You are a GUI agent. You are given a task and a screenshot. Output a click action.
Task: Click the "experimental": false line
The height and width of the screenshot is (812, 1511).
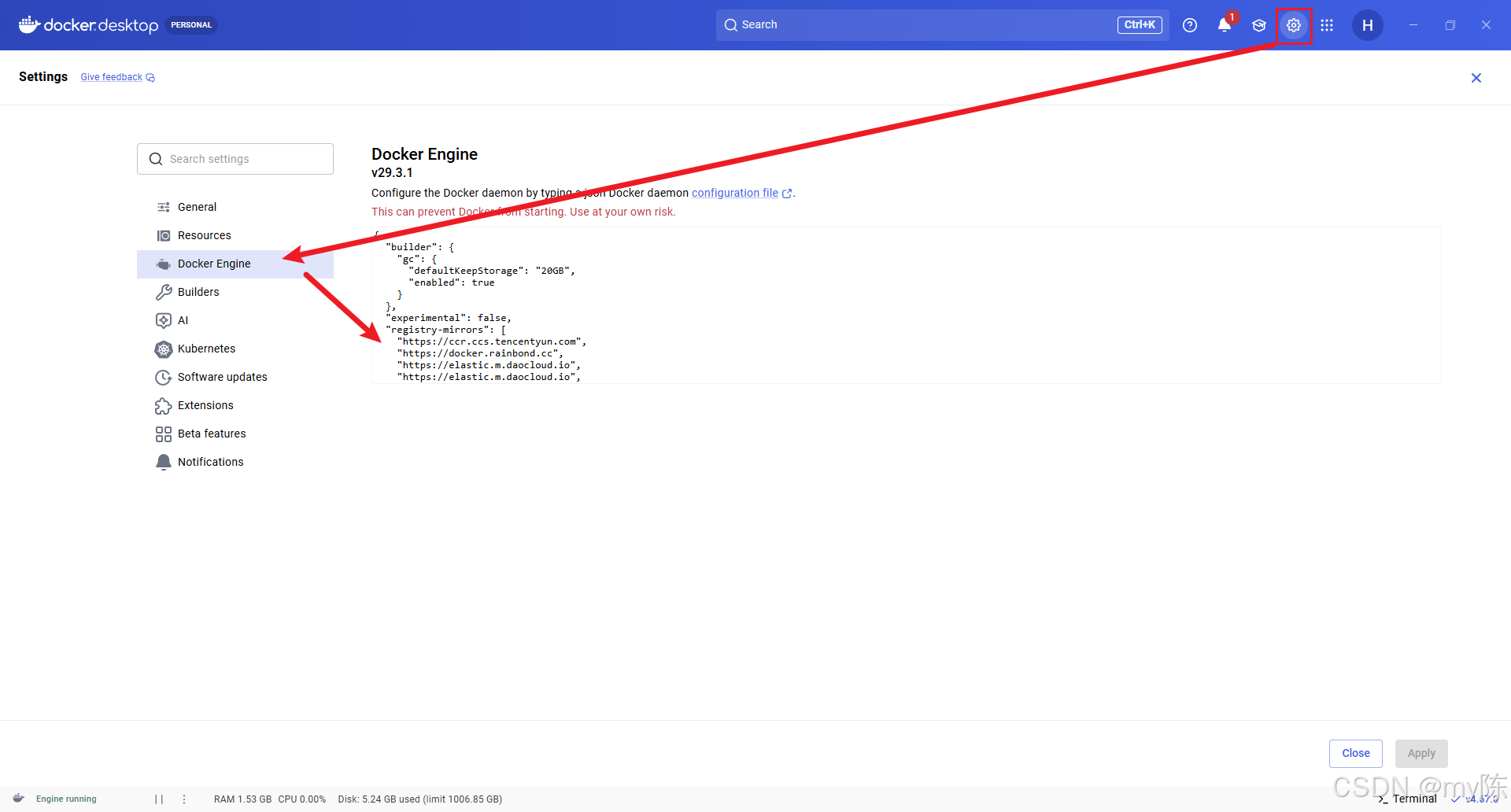pos(449,318)
